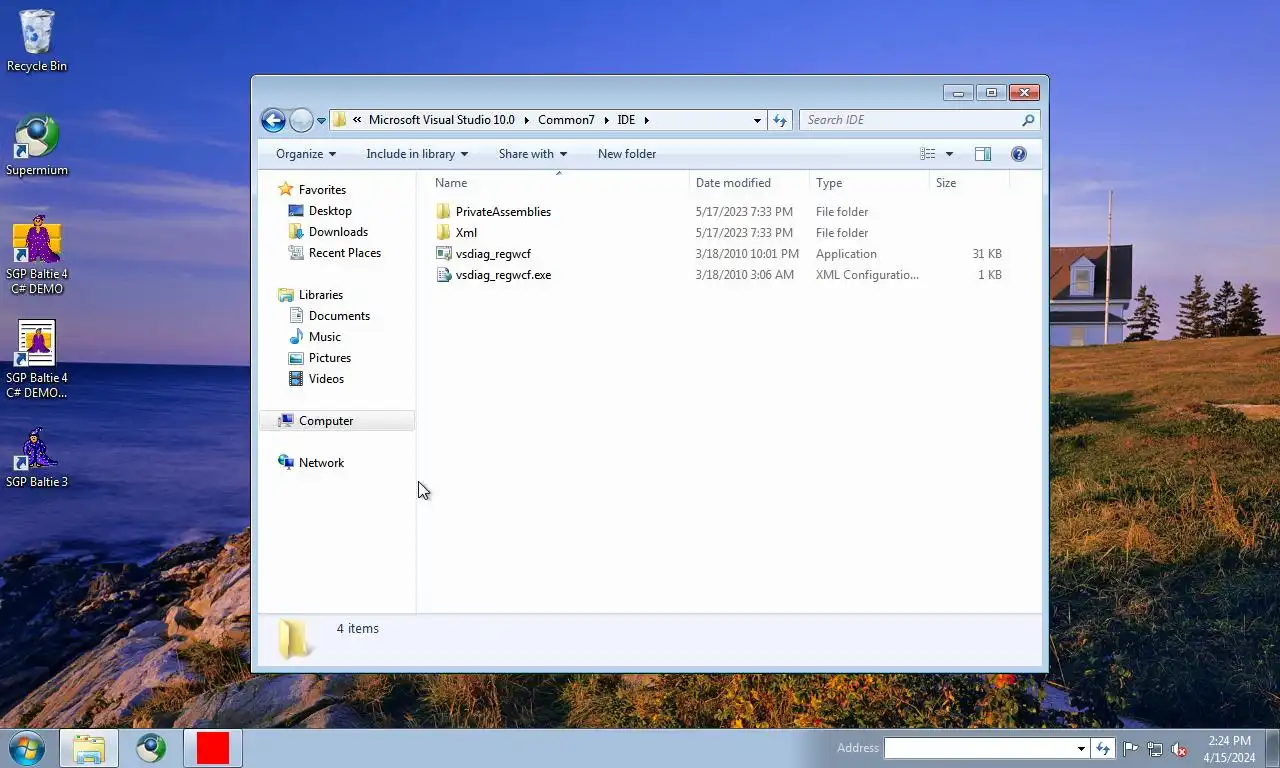Click the IDE breadcrumb segment
This screenshot has width=1280, height=768.
(626, 120)
